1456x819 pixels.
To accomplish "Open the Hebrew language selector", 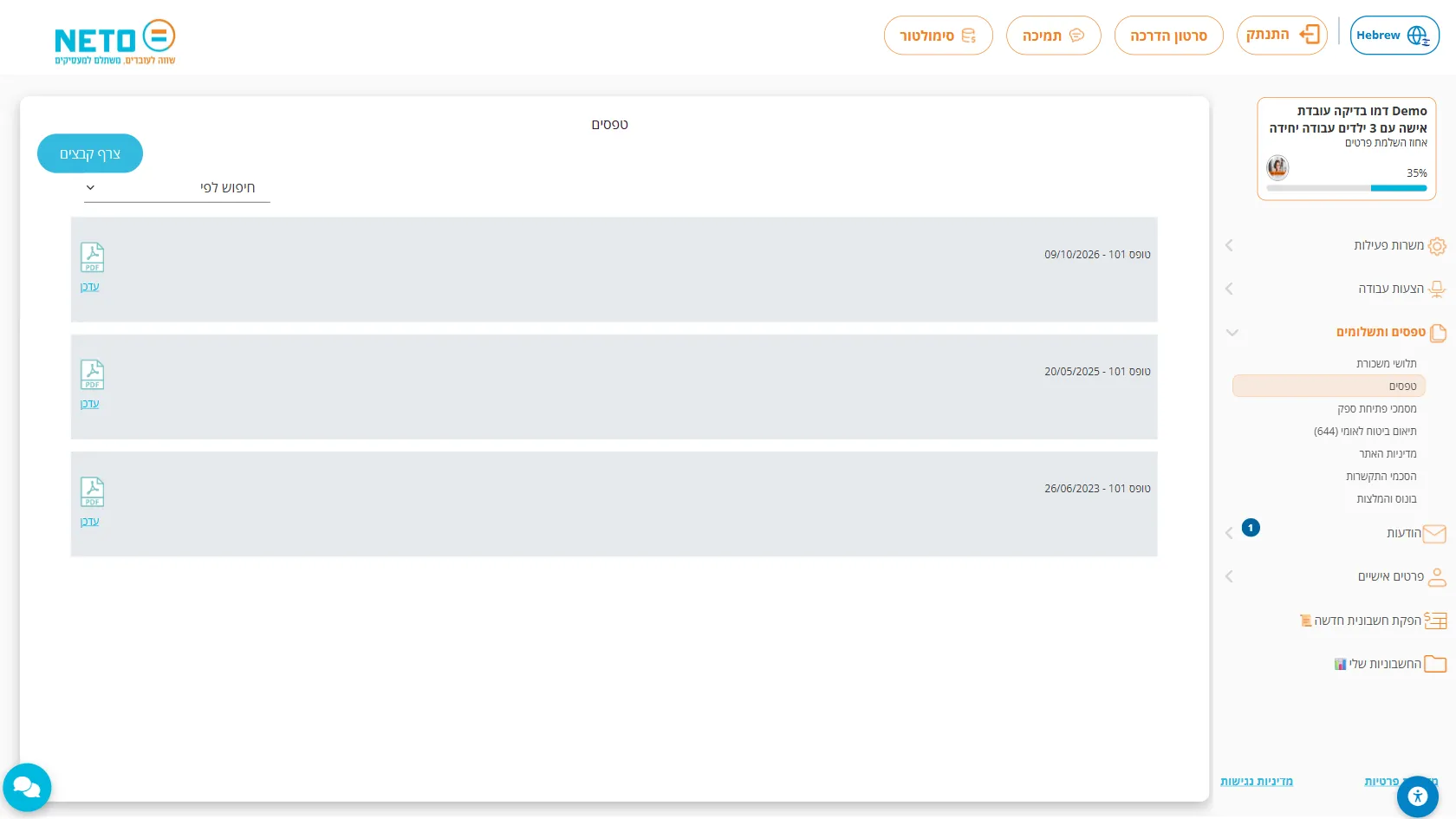I will [1394, 36].
